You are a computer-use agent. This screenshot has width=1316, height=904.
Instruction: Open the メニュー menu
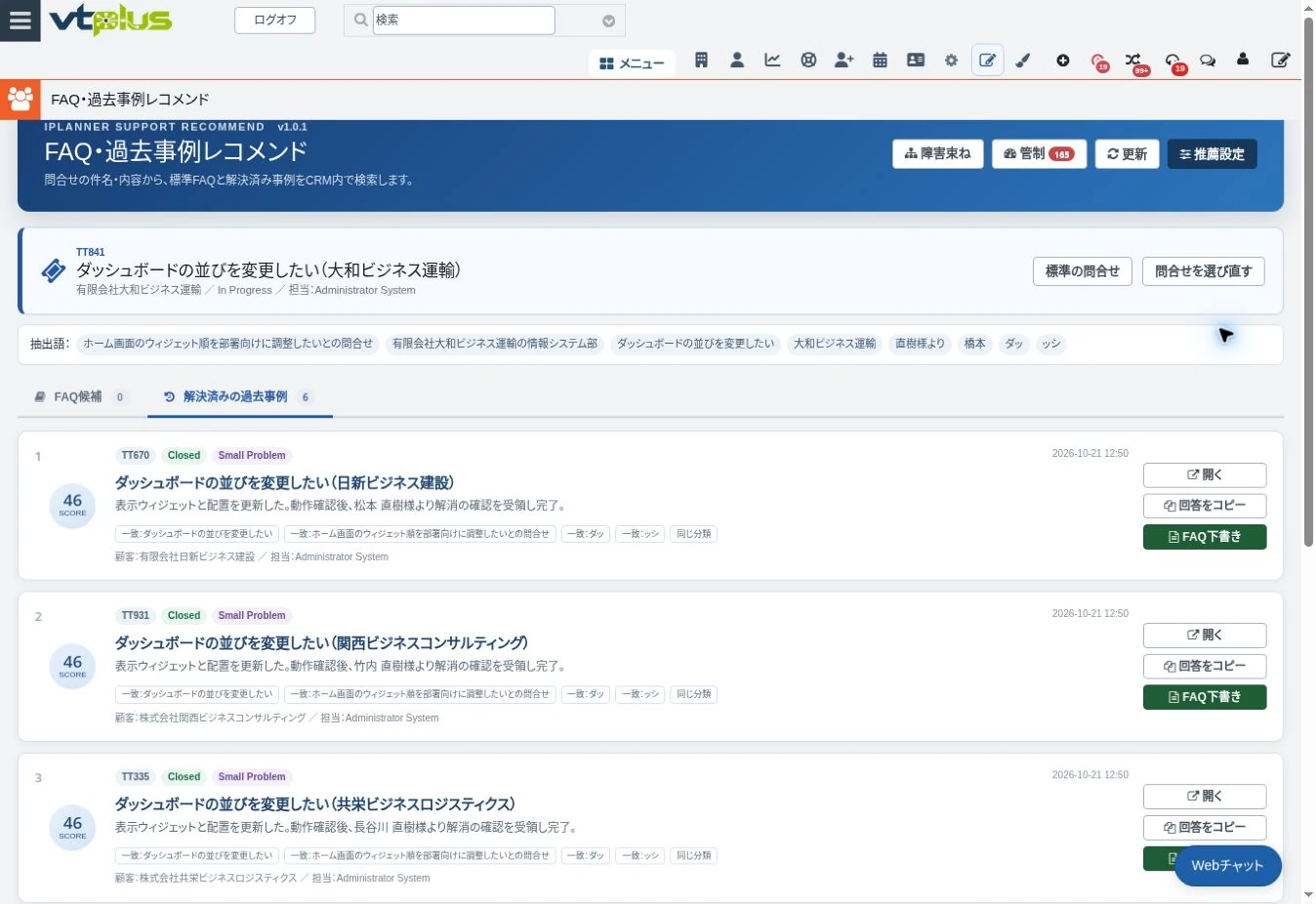(x=632, y=63)
